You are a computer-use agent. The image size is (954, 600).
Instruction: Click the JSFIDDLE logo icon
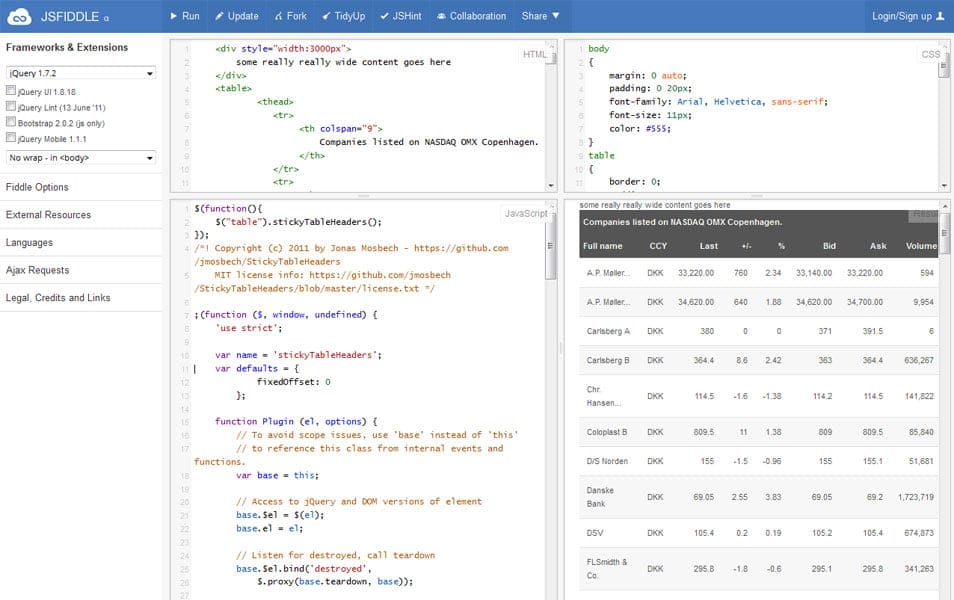19,15
